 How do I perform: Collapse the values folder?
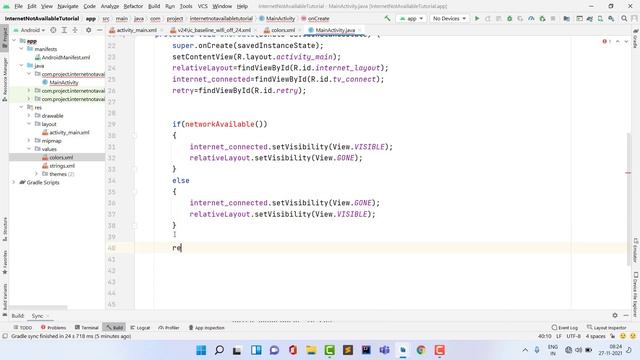[x=29, y=149]
